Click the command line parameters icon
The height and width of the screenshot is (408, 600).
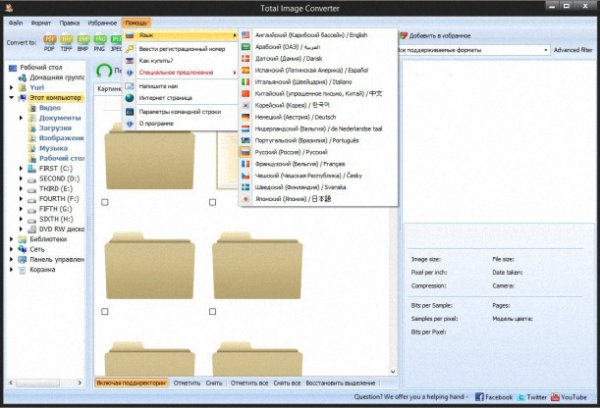(130, 112)
